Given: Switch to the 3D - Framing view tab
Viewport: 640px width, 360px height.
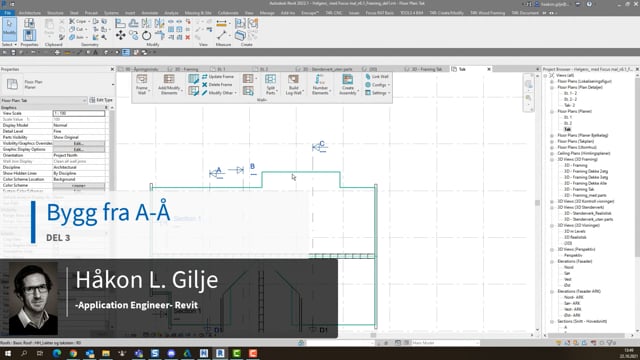Looking at the screenshot, I should click(x=186, y=69).
